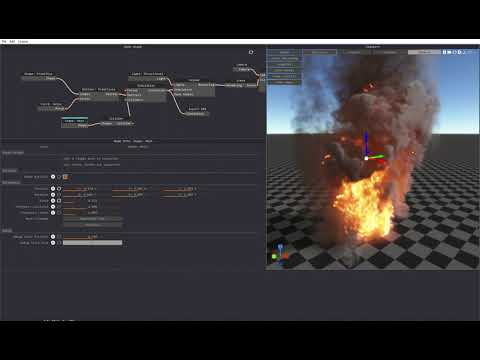Click the white transform gizmo center handle
Viewport: 480px width, 360px height.
coord(366,158)
